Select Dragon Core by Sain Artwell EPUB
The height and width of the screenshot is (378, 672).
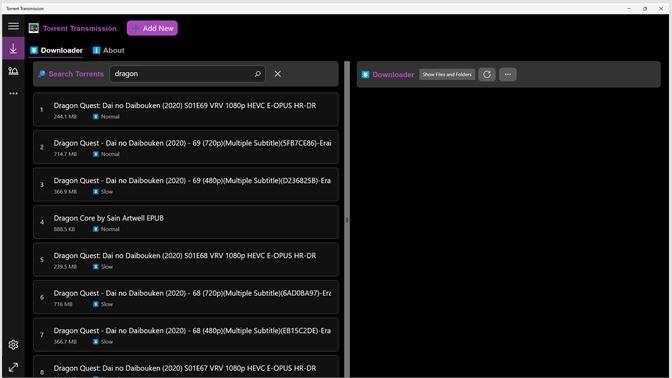click(186, 222)
